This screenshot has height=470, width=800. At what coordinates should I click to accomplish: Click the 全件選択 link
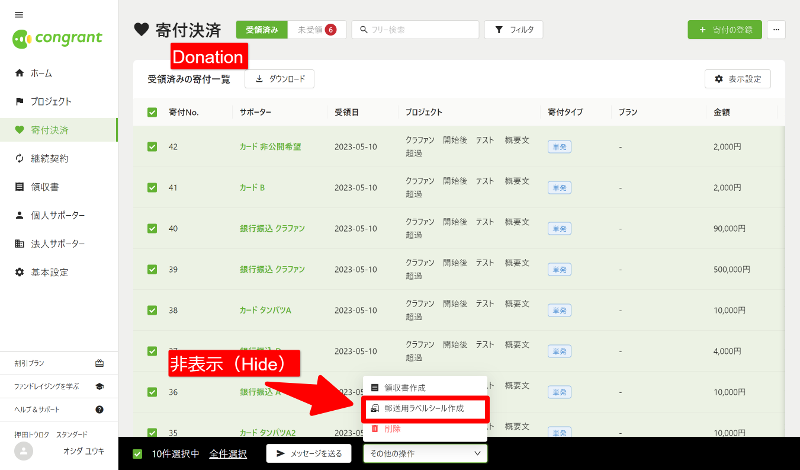coord(228,454)
